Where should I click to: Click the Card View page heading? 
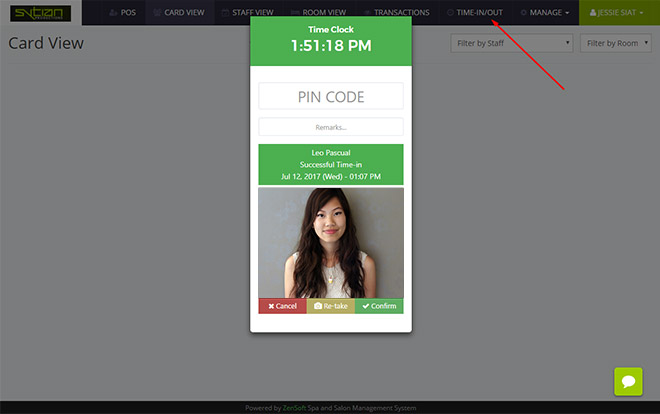click(46, 43)
